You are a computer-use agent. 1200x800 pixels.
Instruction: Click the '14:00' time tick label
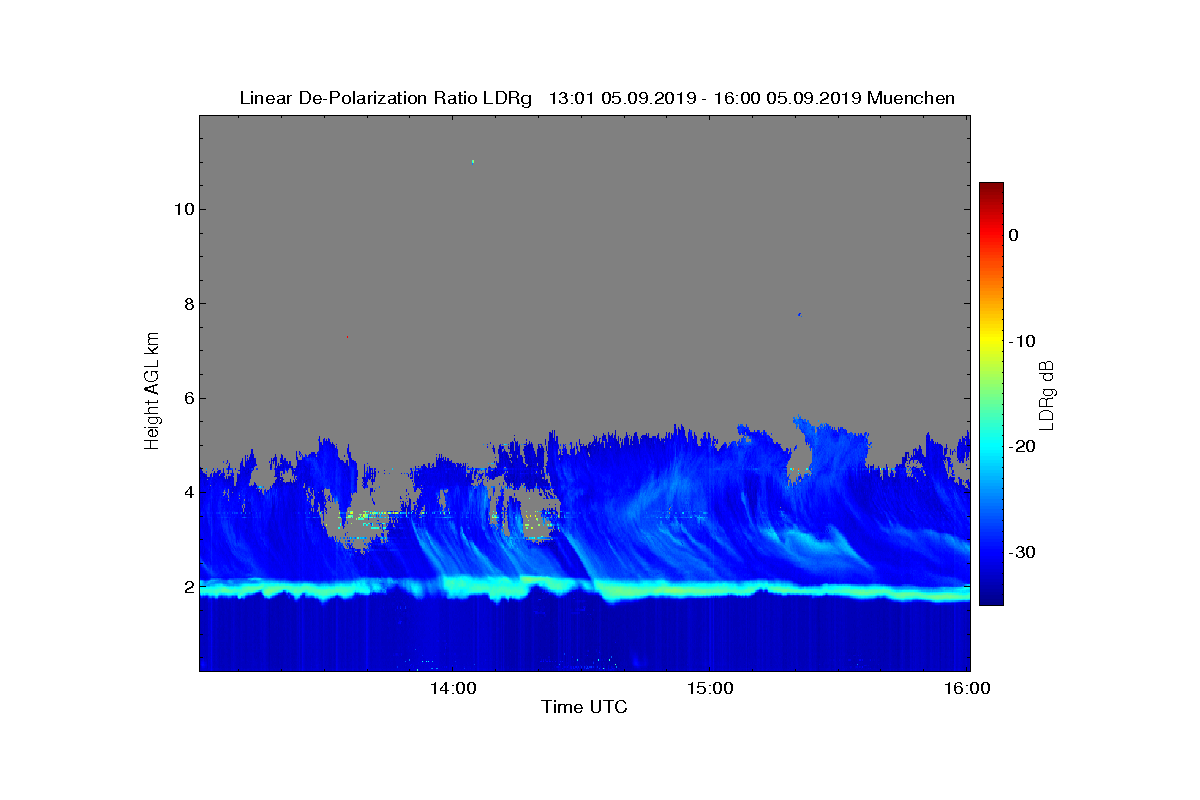pos(452,688)
